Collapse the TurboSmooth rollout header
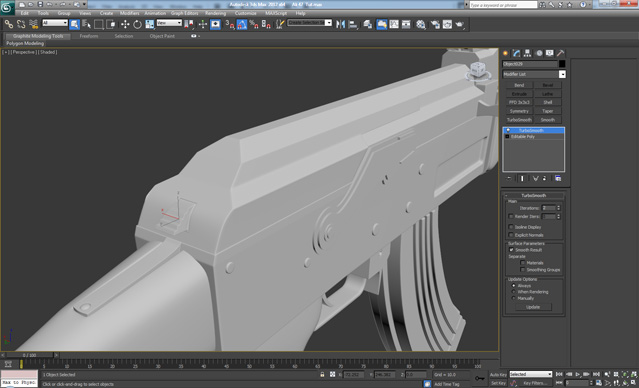This screenshot has height=388, width=639. coord(533,196)
